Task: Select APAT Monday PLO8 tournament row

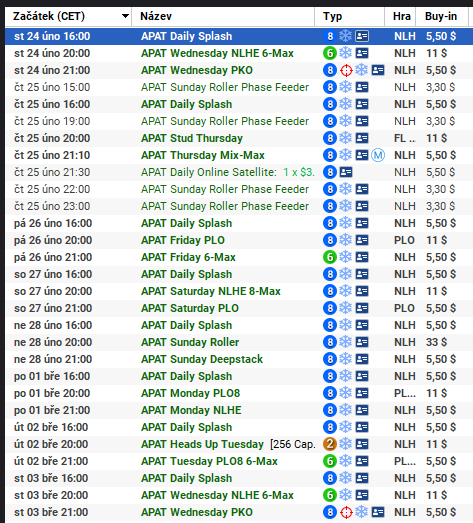Action: pyautogui.click(x=239, y=393)
